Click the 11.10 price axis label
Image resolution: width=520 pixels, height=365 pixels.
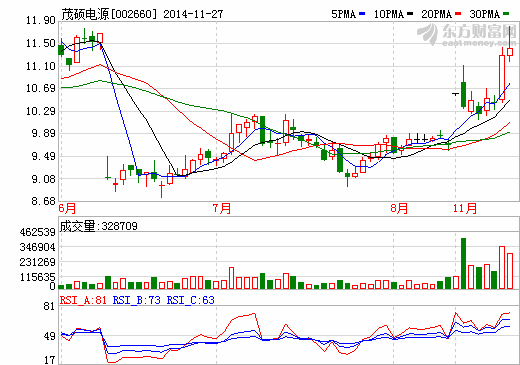[x=41, y=66]
